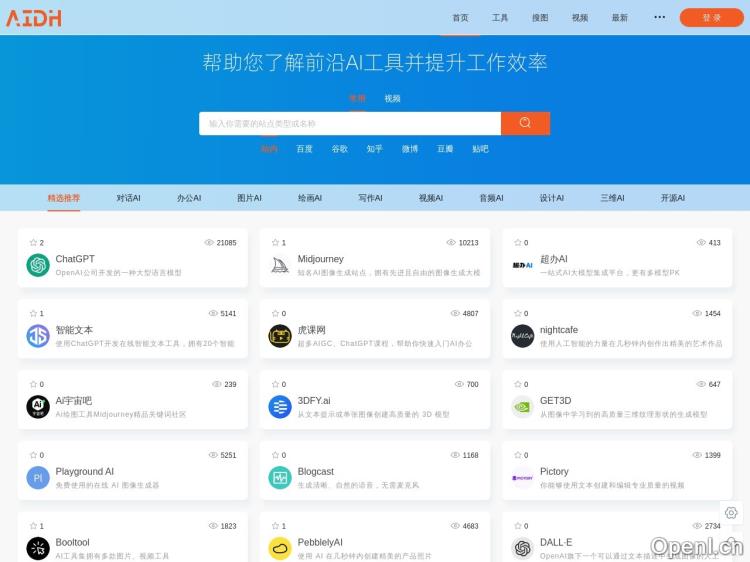Open the nightcafe title link
750x562 pixels.
(559, 330)
